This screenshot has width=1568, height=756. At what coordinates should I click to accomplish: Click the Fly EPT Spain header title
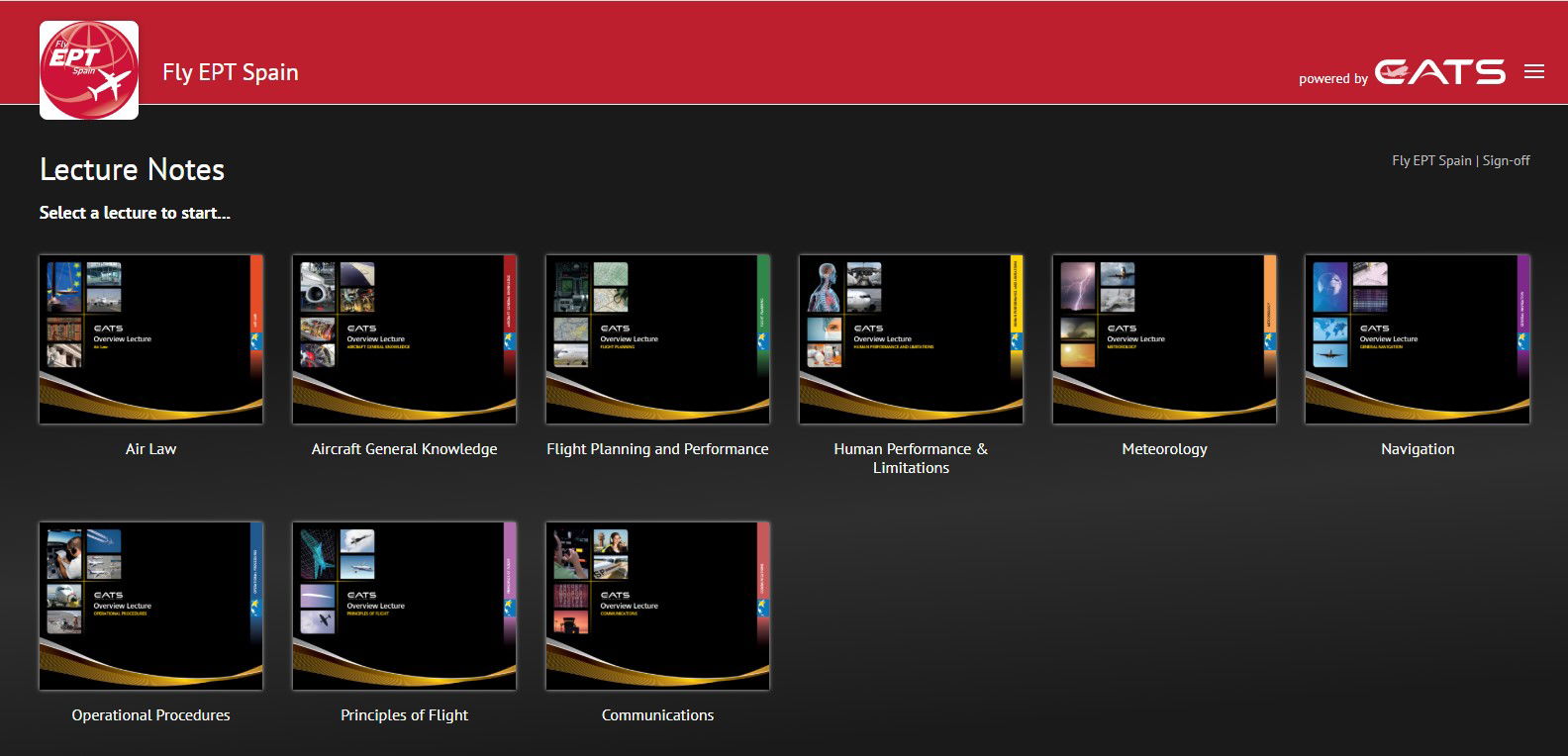click(231, 72)
